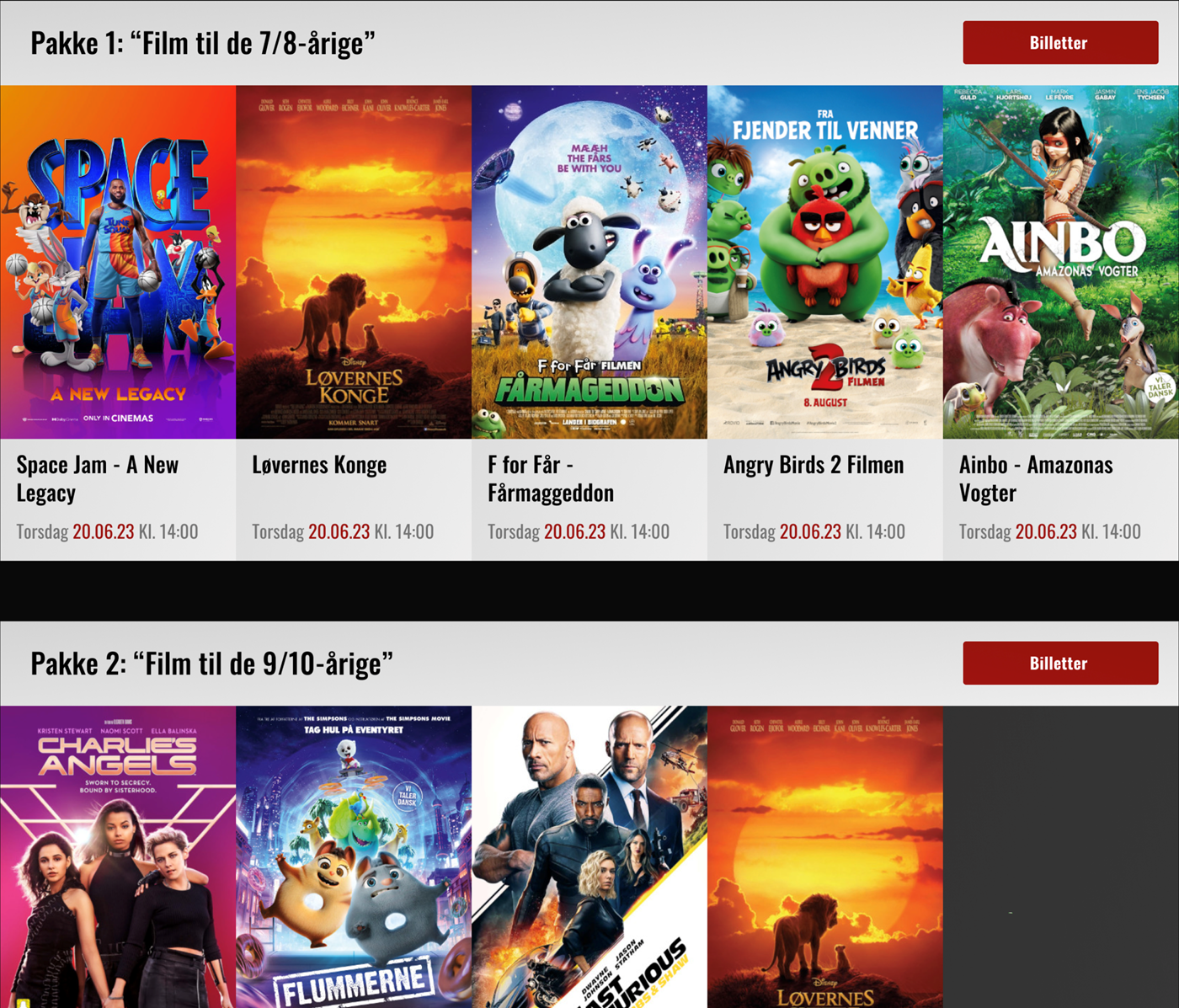The height and width of the screenshot is (1008, 1179).
Task: Click Billetter button for Pakke 2
Action: pos(1060,664)
